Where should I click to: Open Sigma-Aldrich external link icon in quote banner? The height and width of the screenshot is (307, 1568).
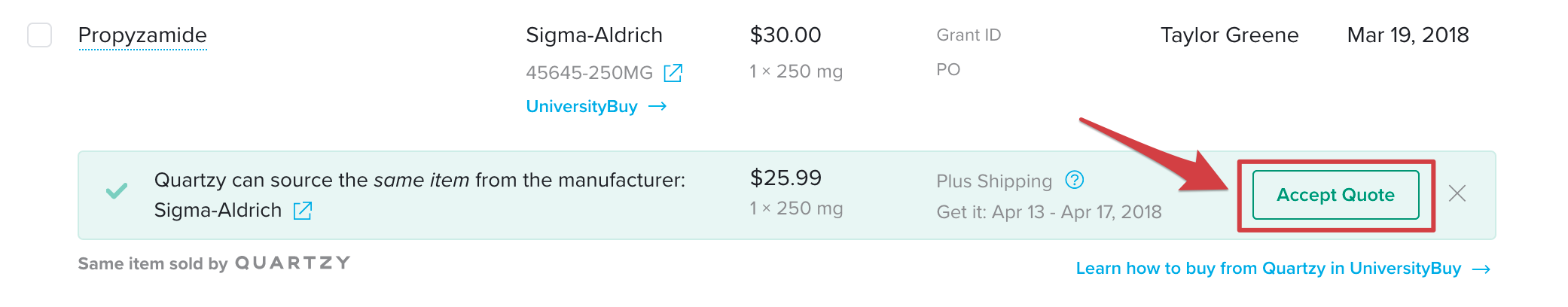pyautogui.click(x=303, y=211)
